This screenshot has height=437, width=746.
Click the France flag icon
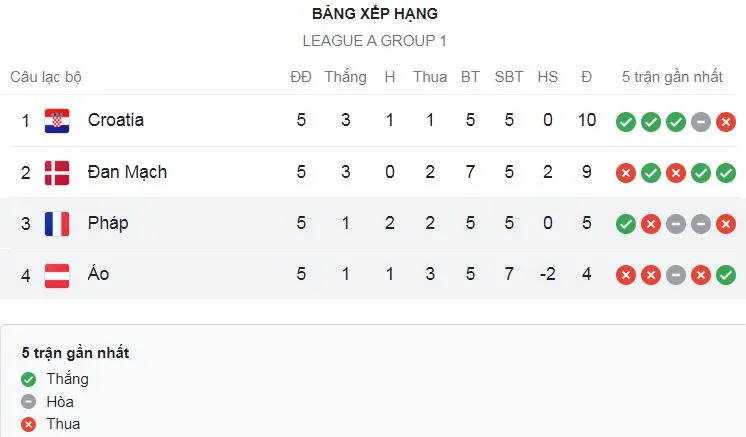pos(57,224)
